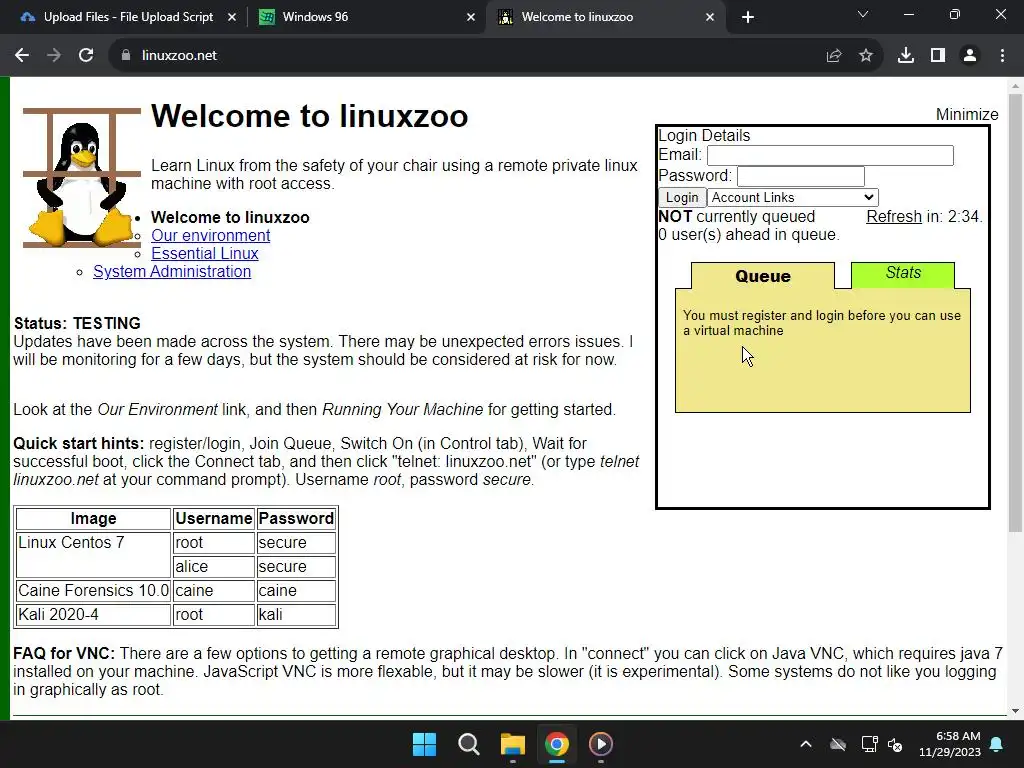Open the clock and date panel
Screen dimensions: 1024x768
950,744
